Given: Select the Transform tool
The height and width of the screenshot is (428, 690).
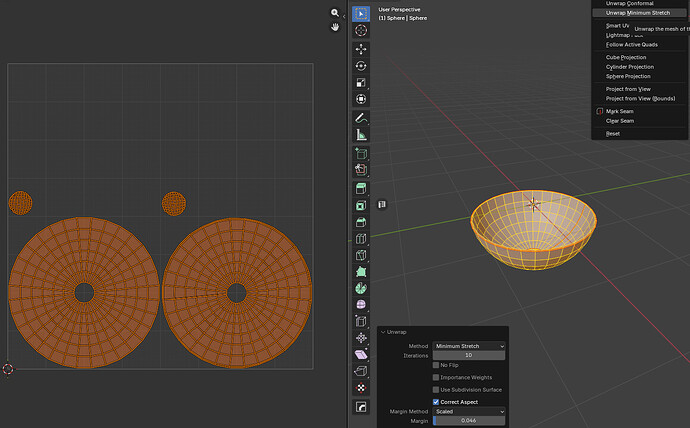Looking at the screenshot, I should point(361,99).
